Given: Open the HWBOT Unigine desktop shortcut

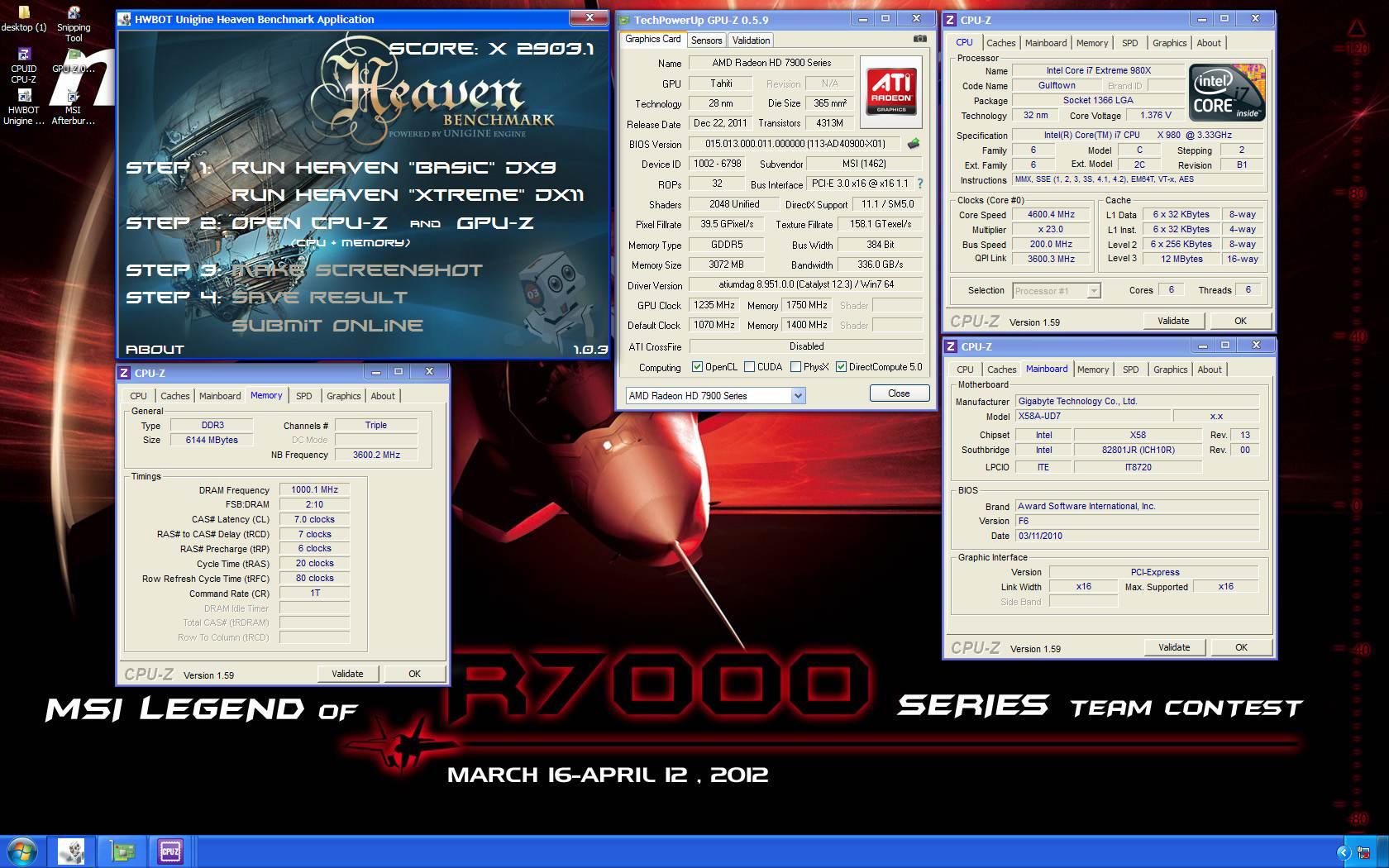Looking at the screenshot, I should click(x=23, y=107).
